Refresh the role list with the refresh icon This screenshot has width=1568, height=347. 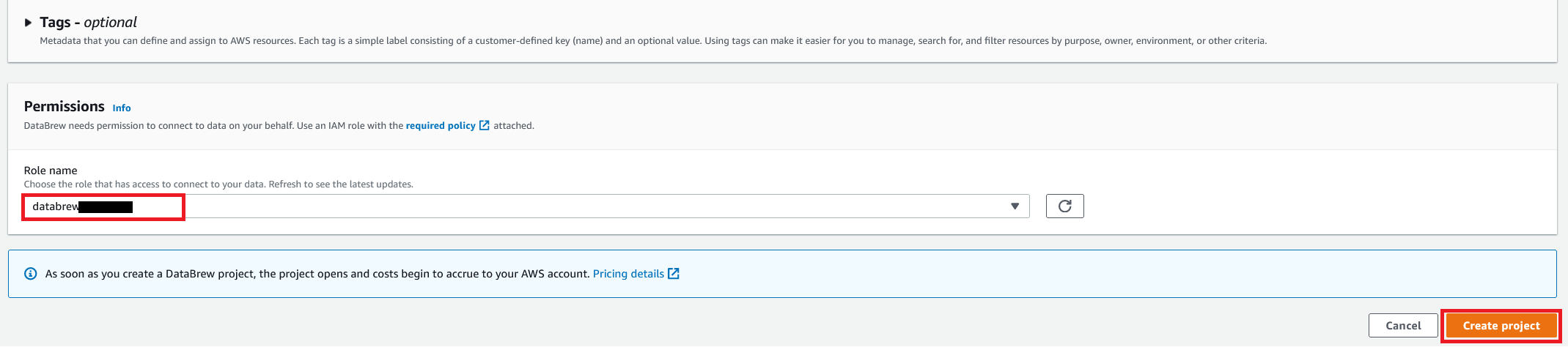[1064, 206]
